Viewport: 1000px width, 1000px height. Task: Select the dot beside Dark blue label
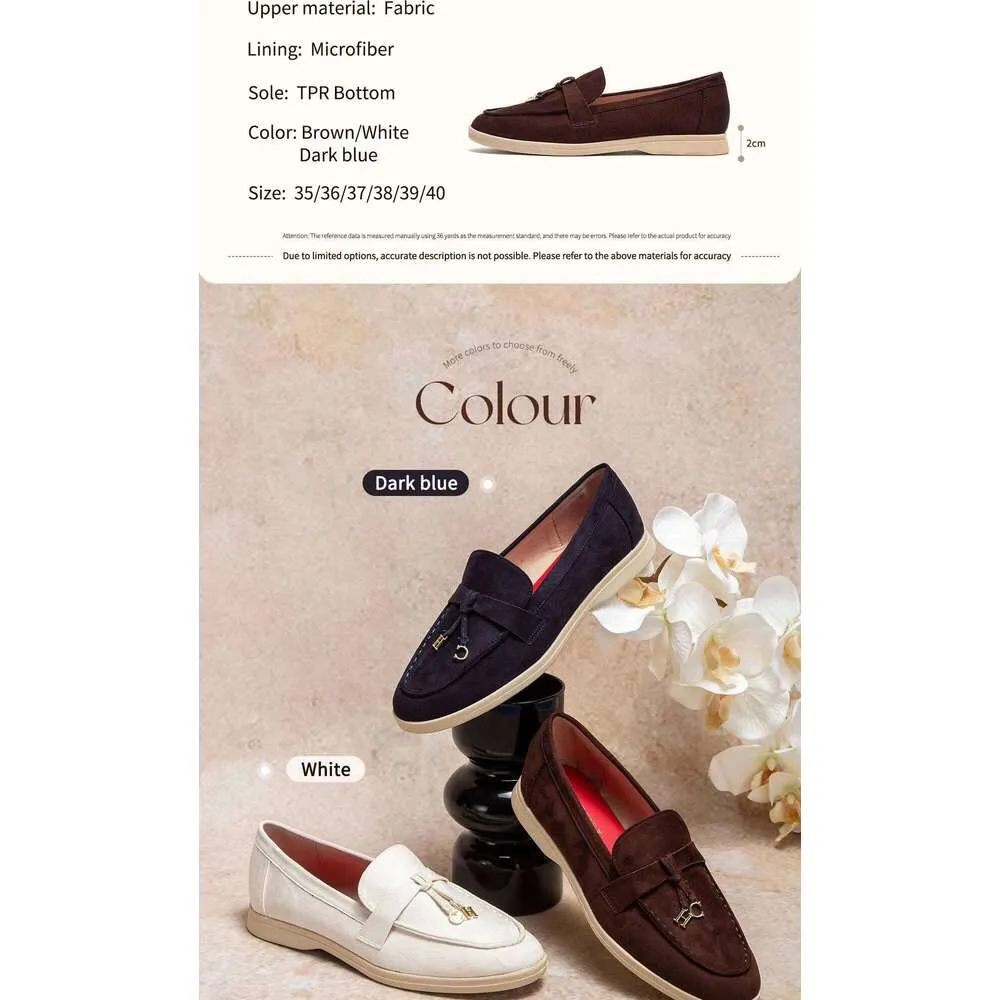point(488,485)
